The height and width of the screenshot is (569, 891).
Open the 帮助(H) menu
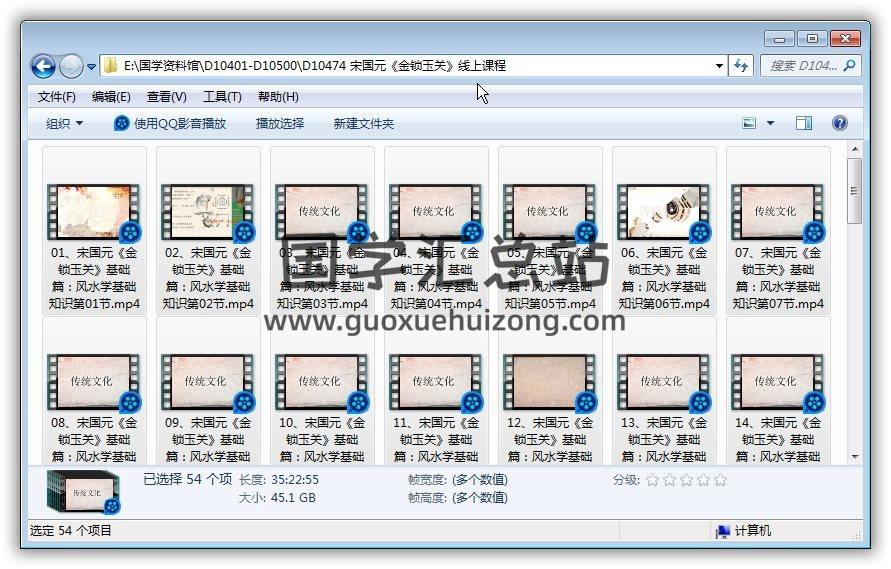click(x=278, y=97)
